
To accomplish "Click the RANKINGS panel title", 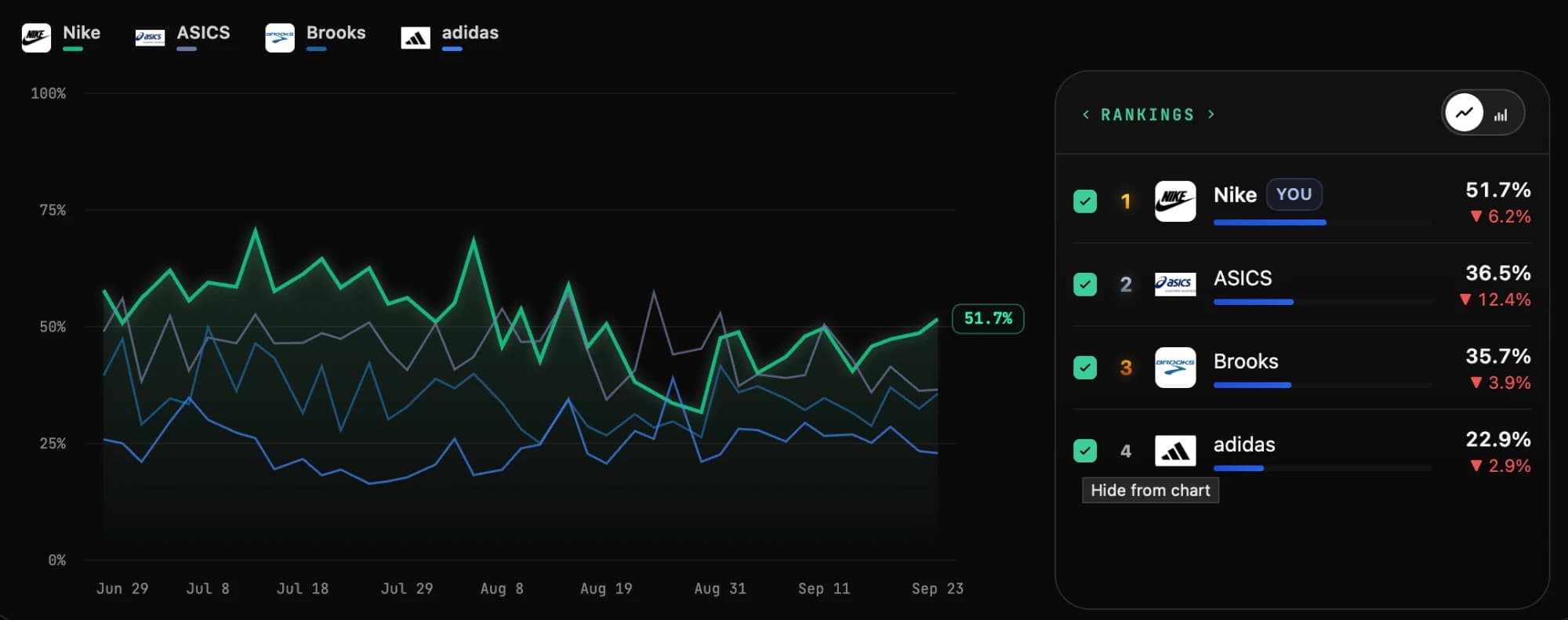I will point(1148,115).
